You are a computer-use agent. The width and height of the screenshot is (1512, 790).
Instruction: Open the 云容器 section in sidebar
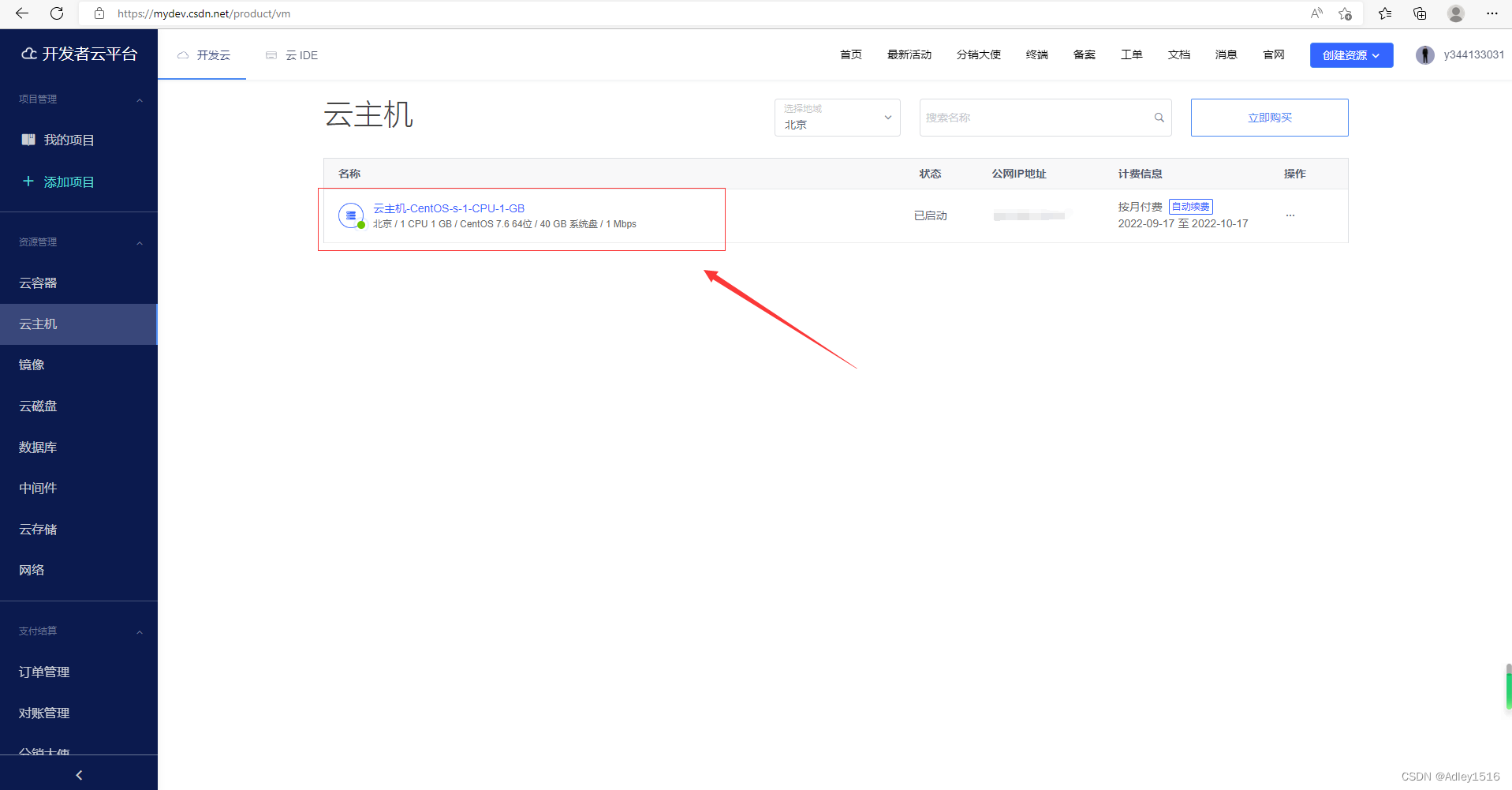pos(38,283)
